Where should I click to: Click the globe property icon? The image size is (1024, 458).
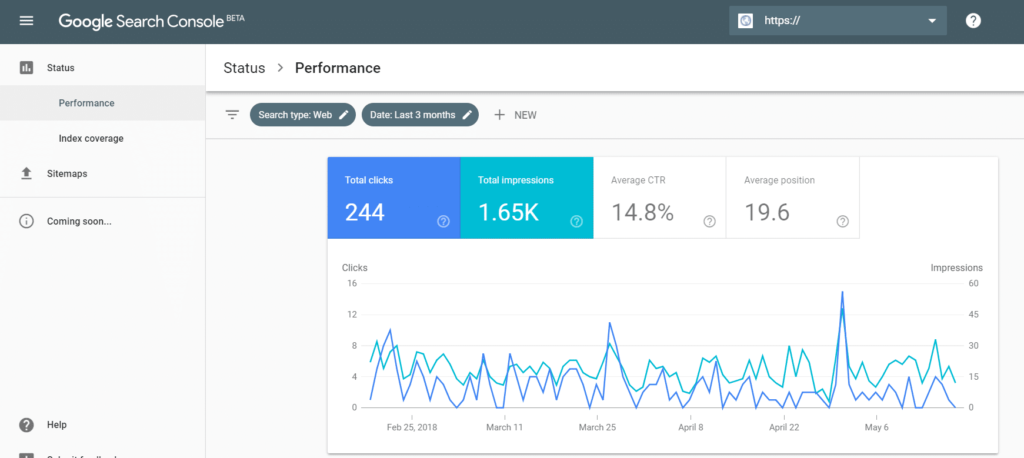[x=745, y=21]
